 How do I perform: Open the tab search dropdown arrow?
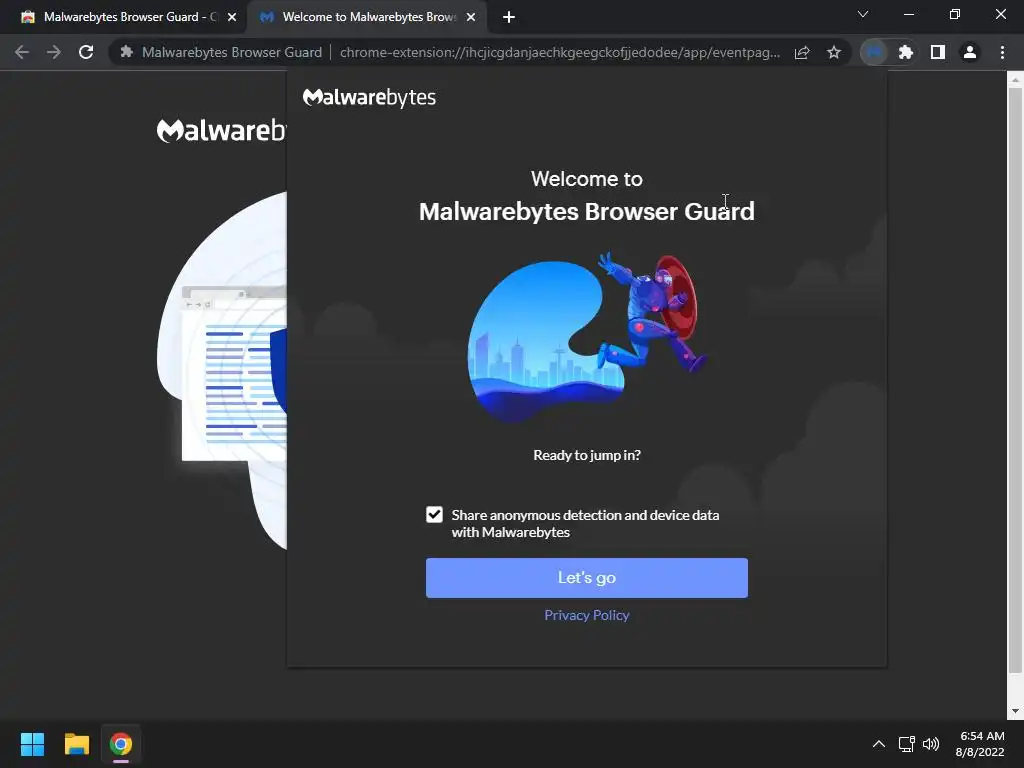pos(863,14)
